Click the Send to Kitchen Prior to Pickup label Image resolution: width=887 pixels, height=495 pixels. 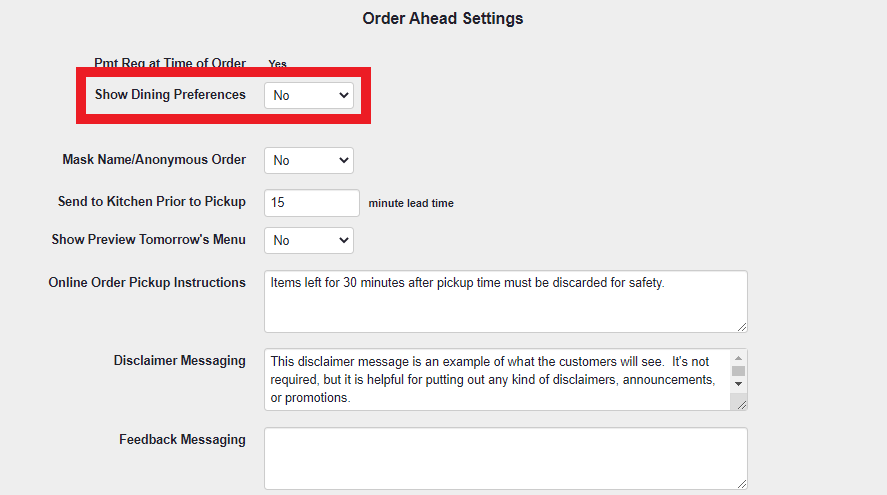click(x=151, y=201)
